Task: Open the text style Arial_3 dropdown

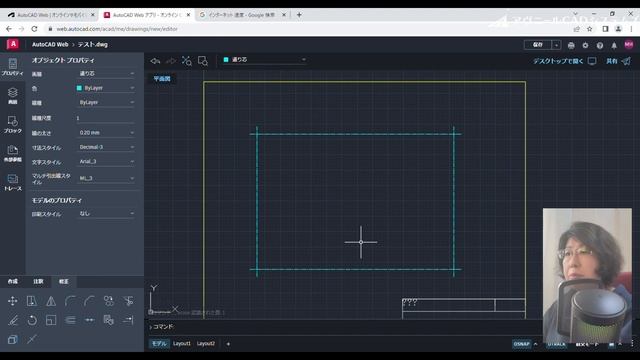Action: (x=106, y=162)
